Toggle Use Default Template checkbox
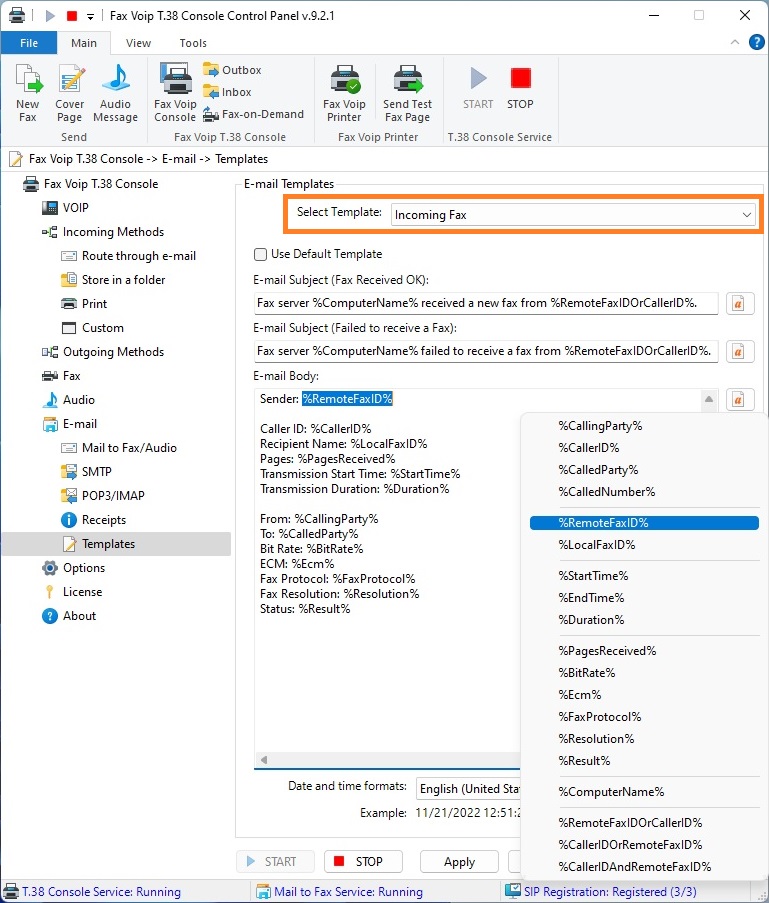This screenshot has width=769, height=903. coord(260,254)
